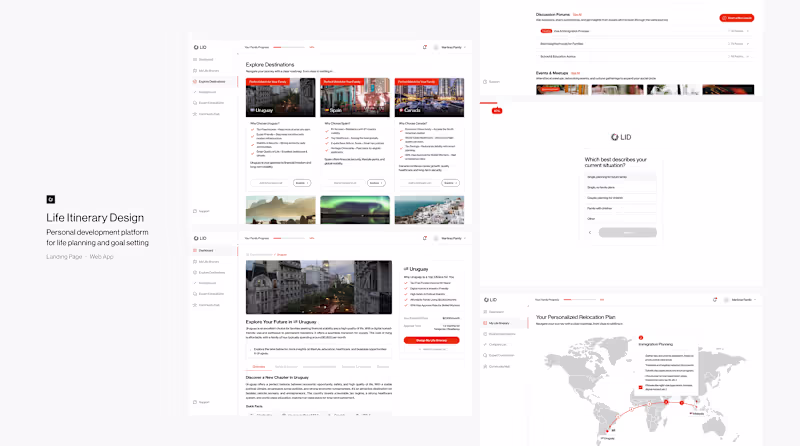Open Martinez Family dropdown in Relocation Plan header

[x=740, y=300]
